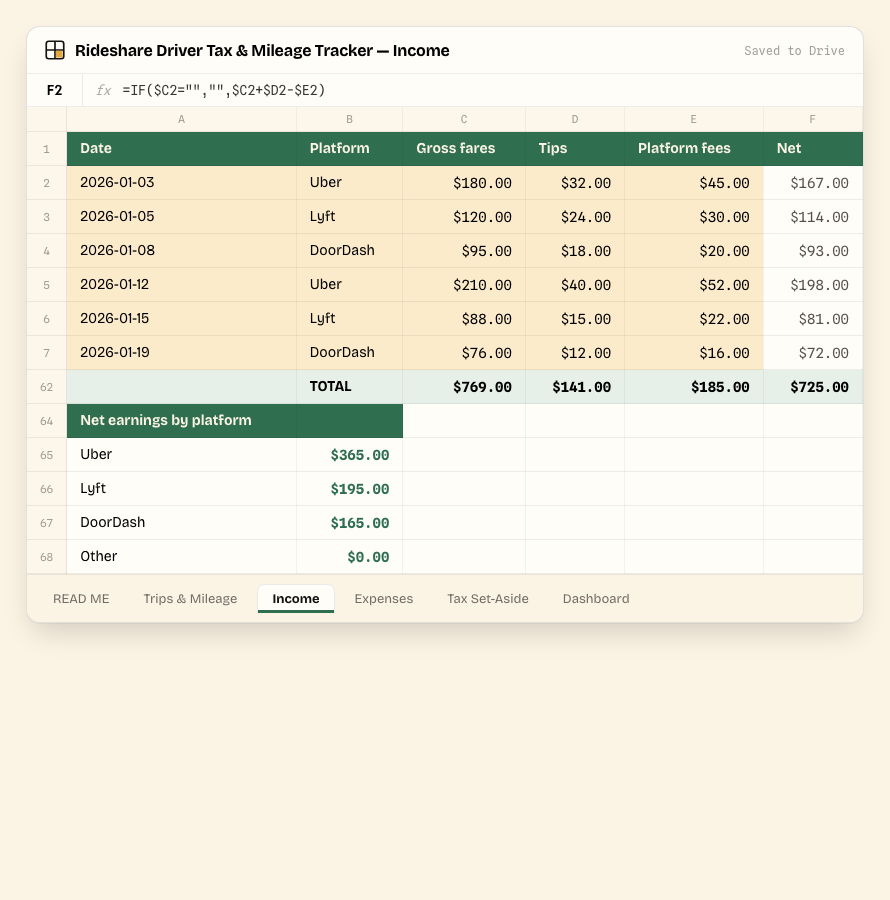Select total tips $141.00
The width and height of the screenshot is (890, 900).
coord(575,387)
